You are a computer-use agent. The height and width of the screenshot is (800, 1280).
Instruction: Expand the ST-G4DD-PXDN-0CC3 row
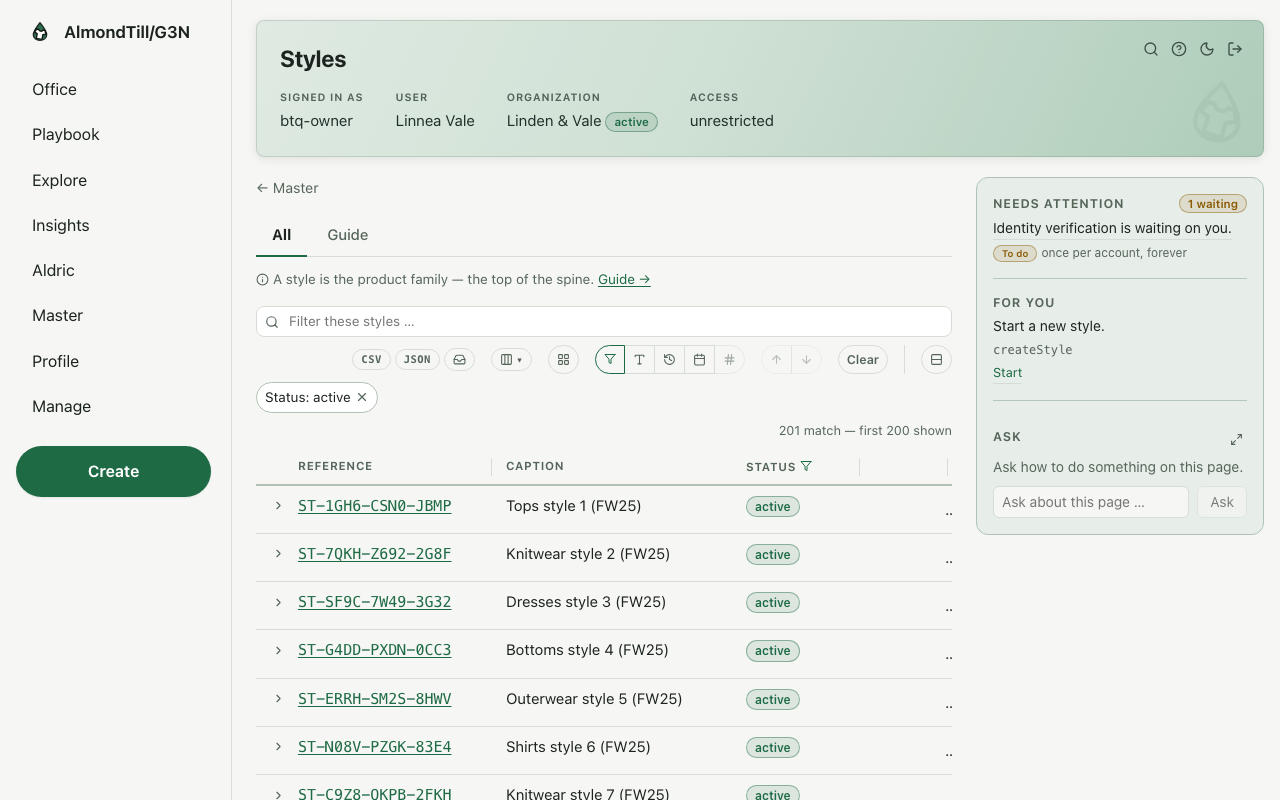pyautogui.click(x=278, y=650)
